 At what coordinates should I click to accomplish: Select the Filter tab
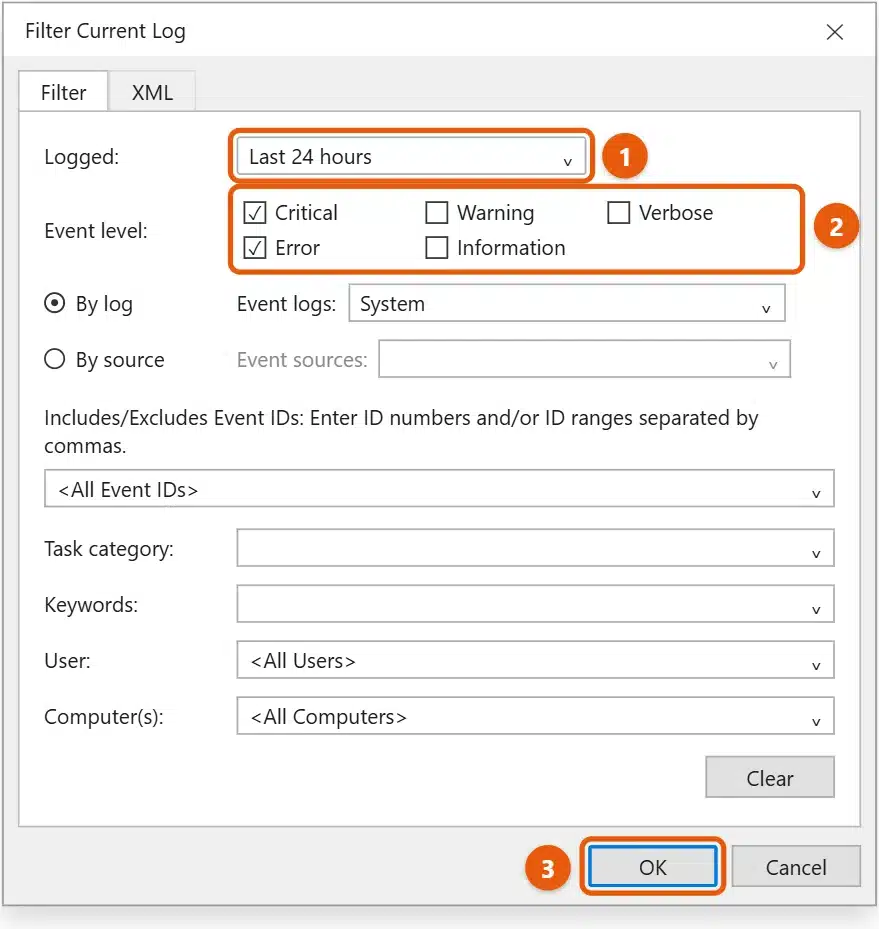pyautogui.click(x=63, y=92)
